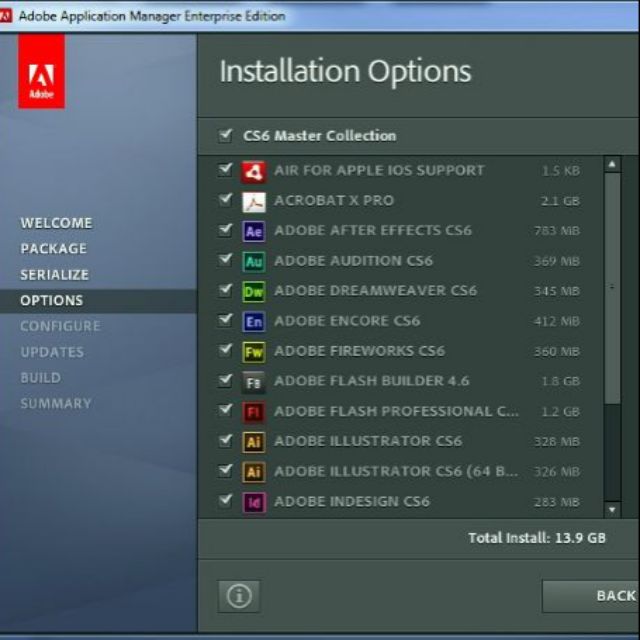
Task: Click ADOBE DREAMWEAVER CS6 label
Action: 376,291
